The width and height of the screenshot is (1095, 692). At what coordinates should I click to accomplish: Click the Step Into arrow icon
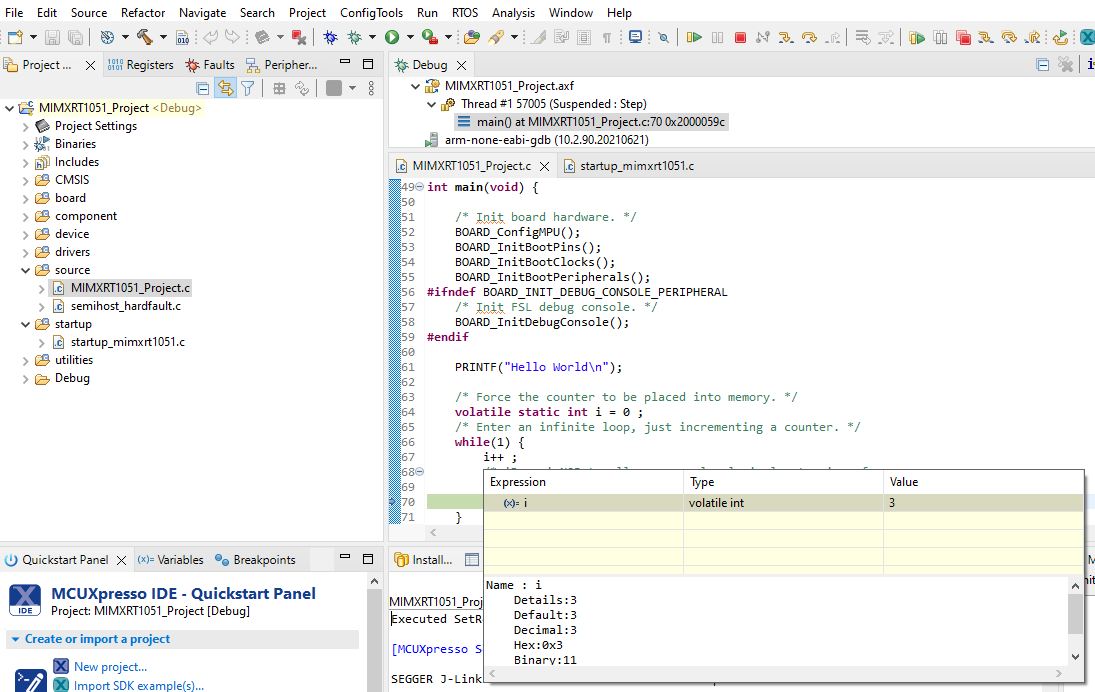pos(786,37)
